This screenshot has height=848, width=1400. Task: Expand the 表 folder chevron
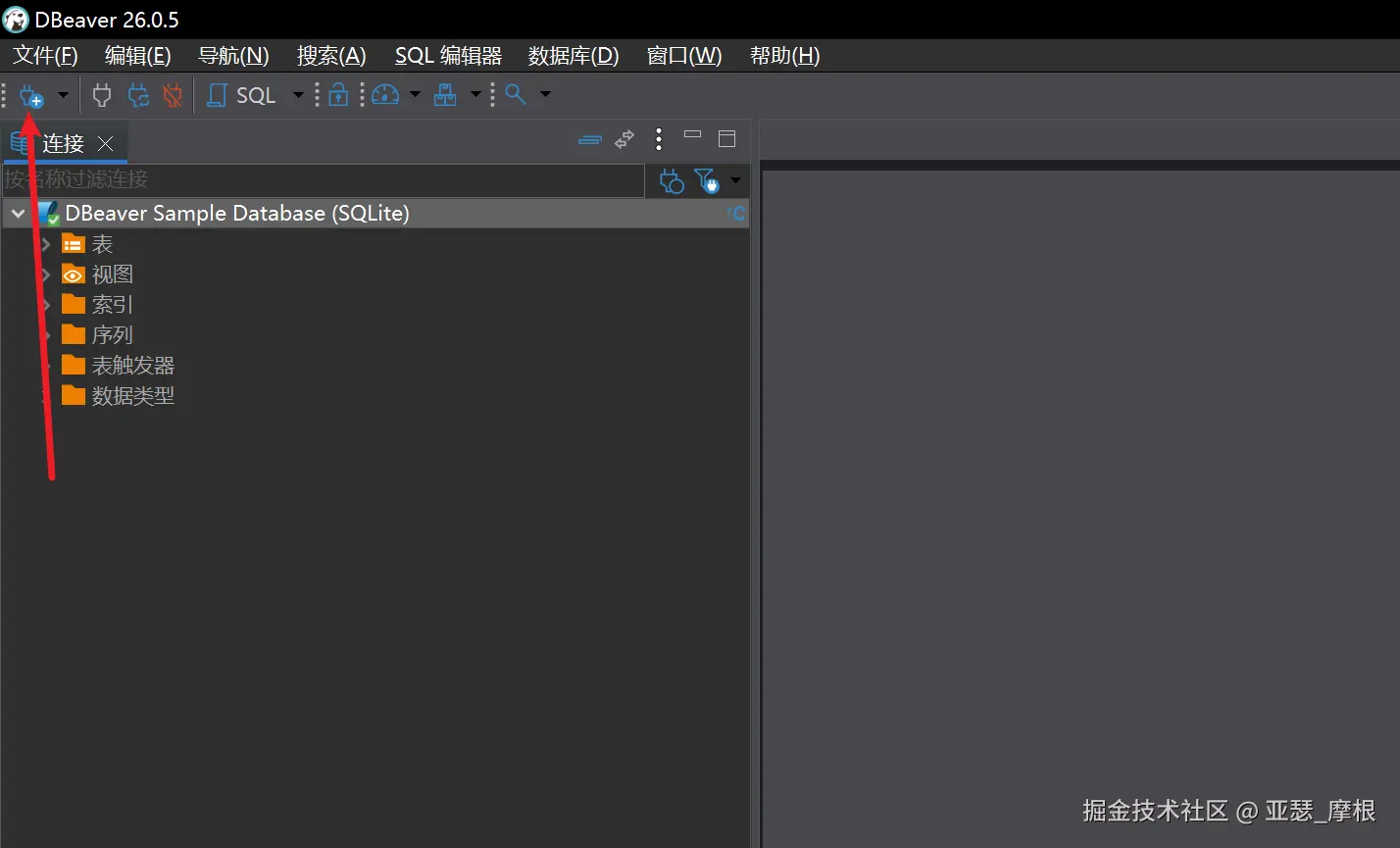pos(45,244)
